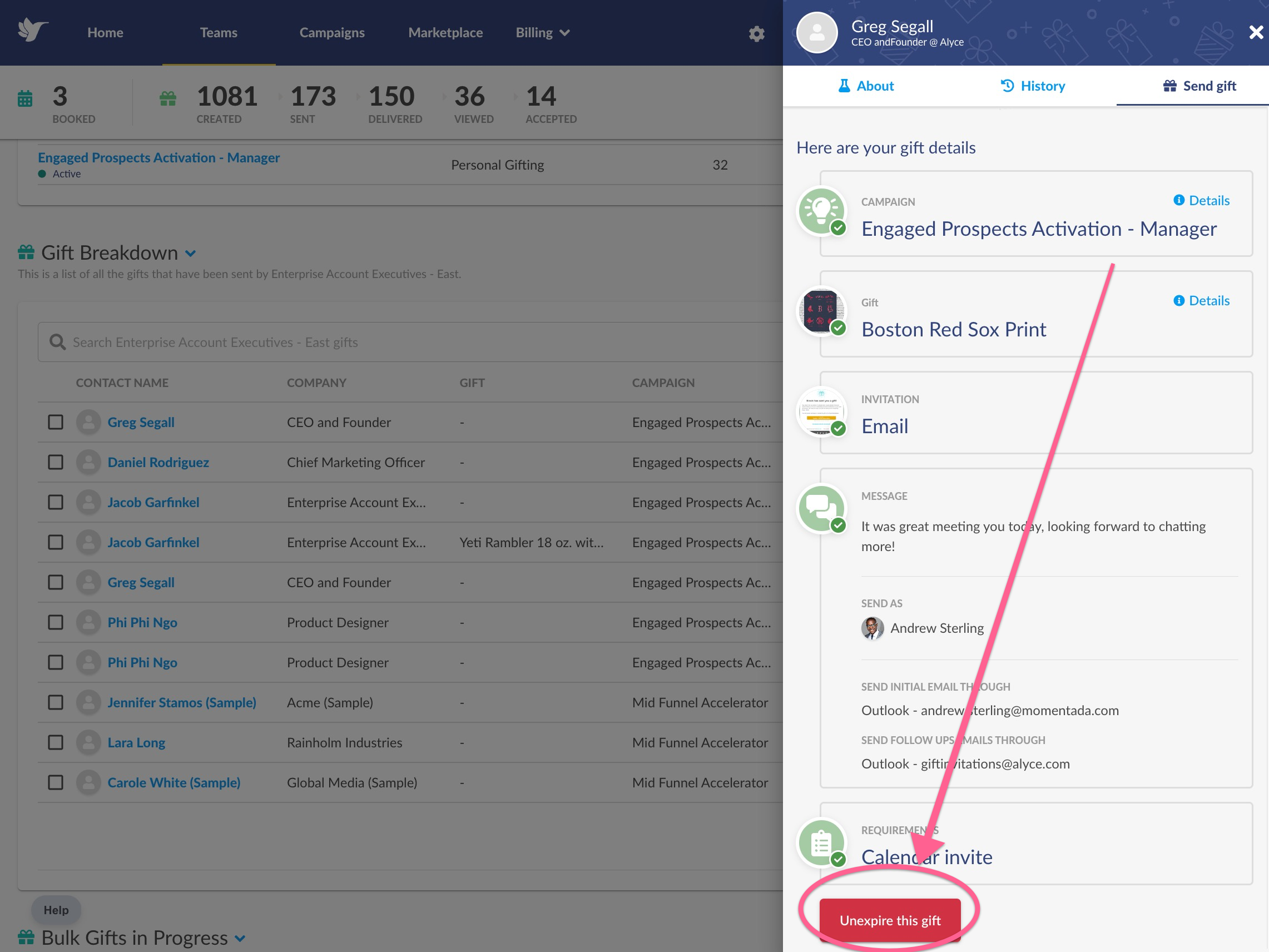Open Details link for the Campaign card
The image size is (1269, 952).
click(x=1201, y=200)
